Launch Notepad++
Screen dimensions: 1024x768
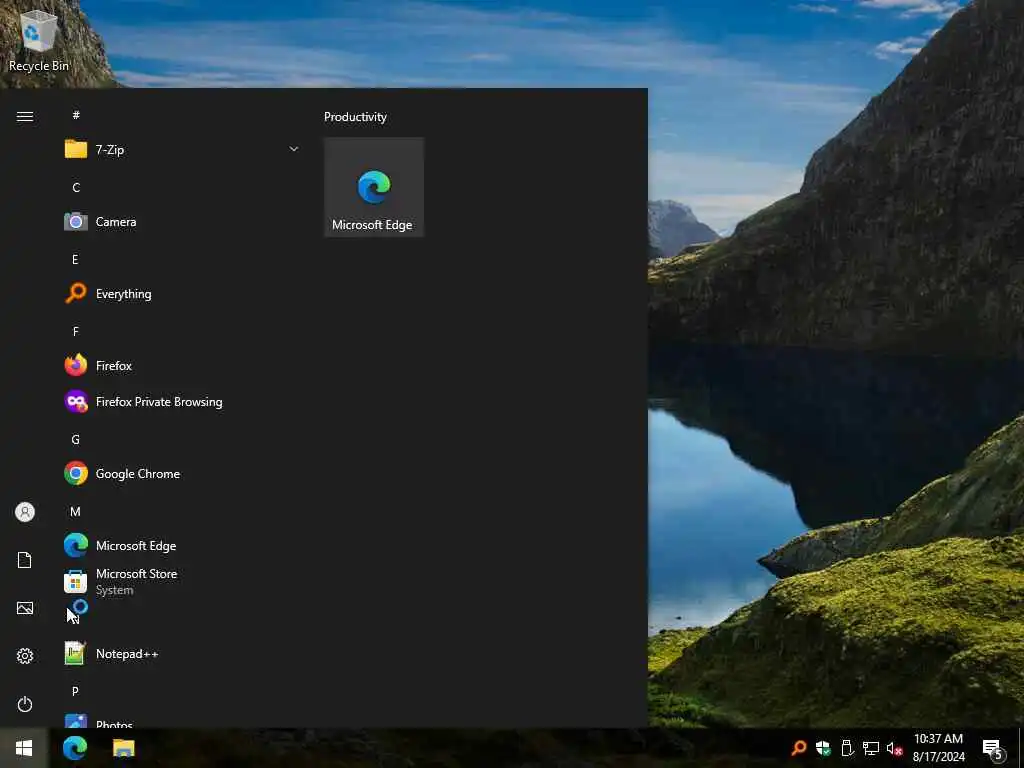click(182, 654)
